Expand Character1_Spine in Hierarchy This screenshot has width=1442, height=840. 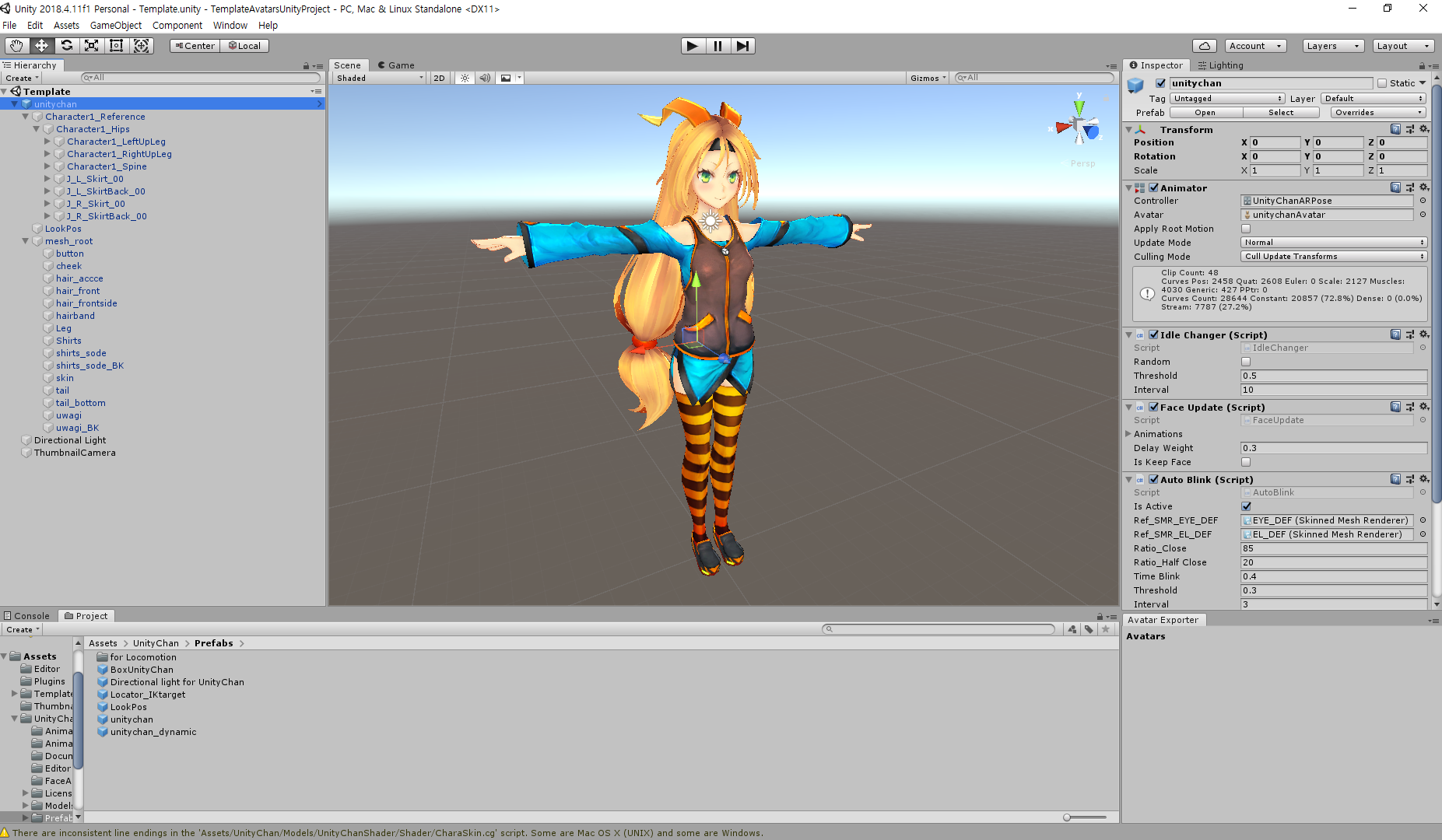pyautogui.click(x=47, y=166)
